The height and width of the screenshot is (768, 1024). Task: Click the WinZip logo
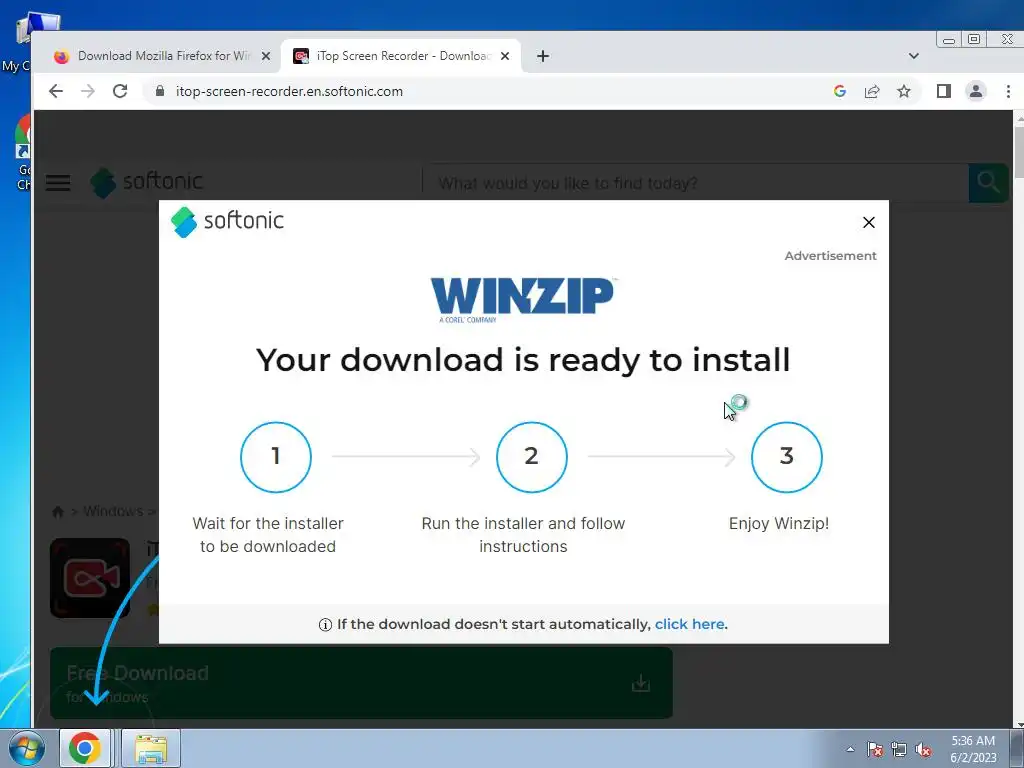tap(523, 299)
